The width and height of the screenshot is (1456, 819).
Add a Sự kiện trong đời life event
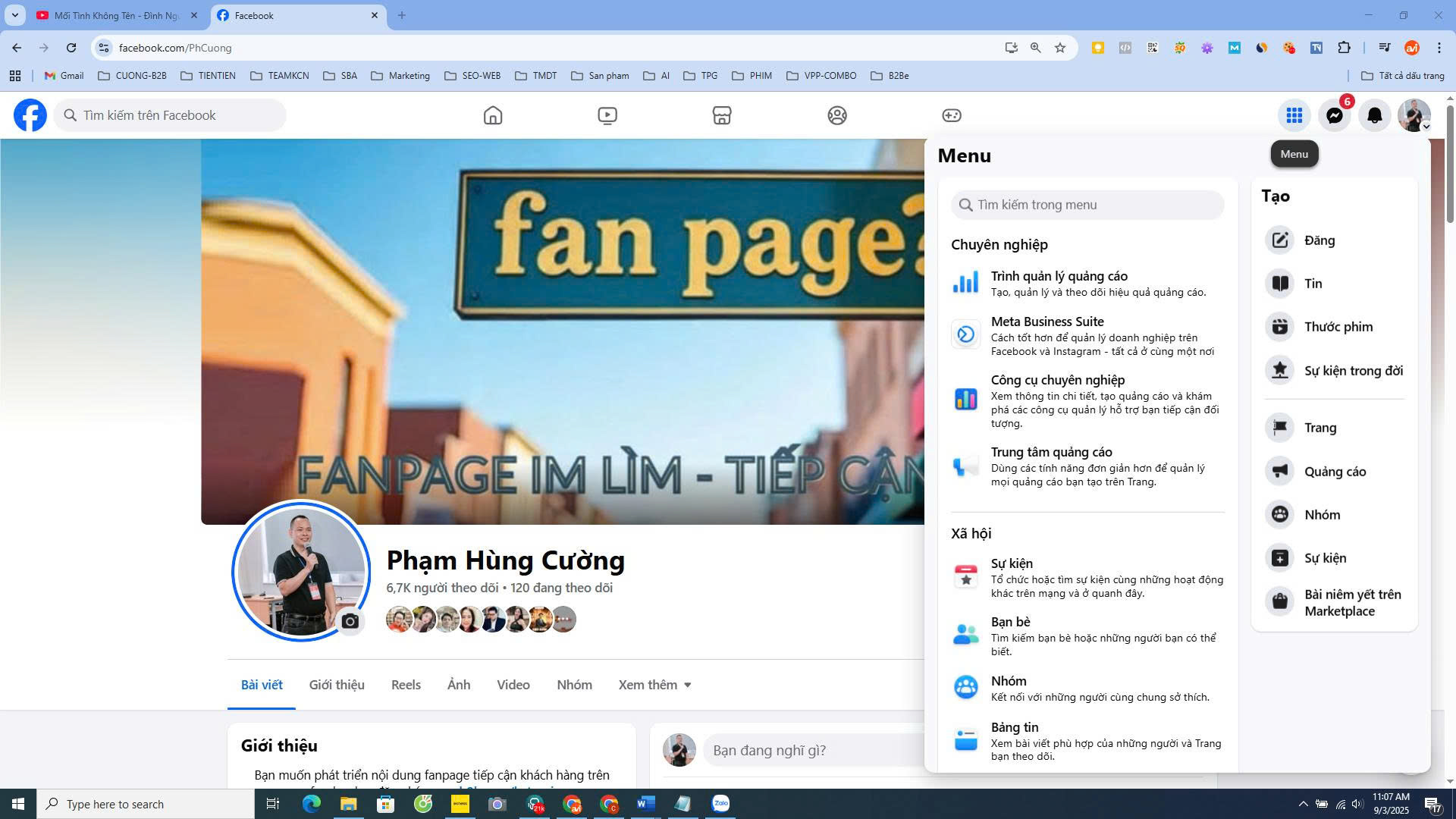pyautogui.click(x=1335, y=371)
